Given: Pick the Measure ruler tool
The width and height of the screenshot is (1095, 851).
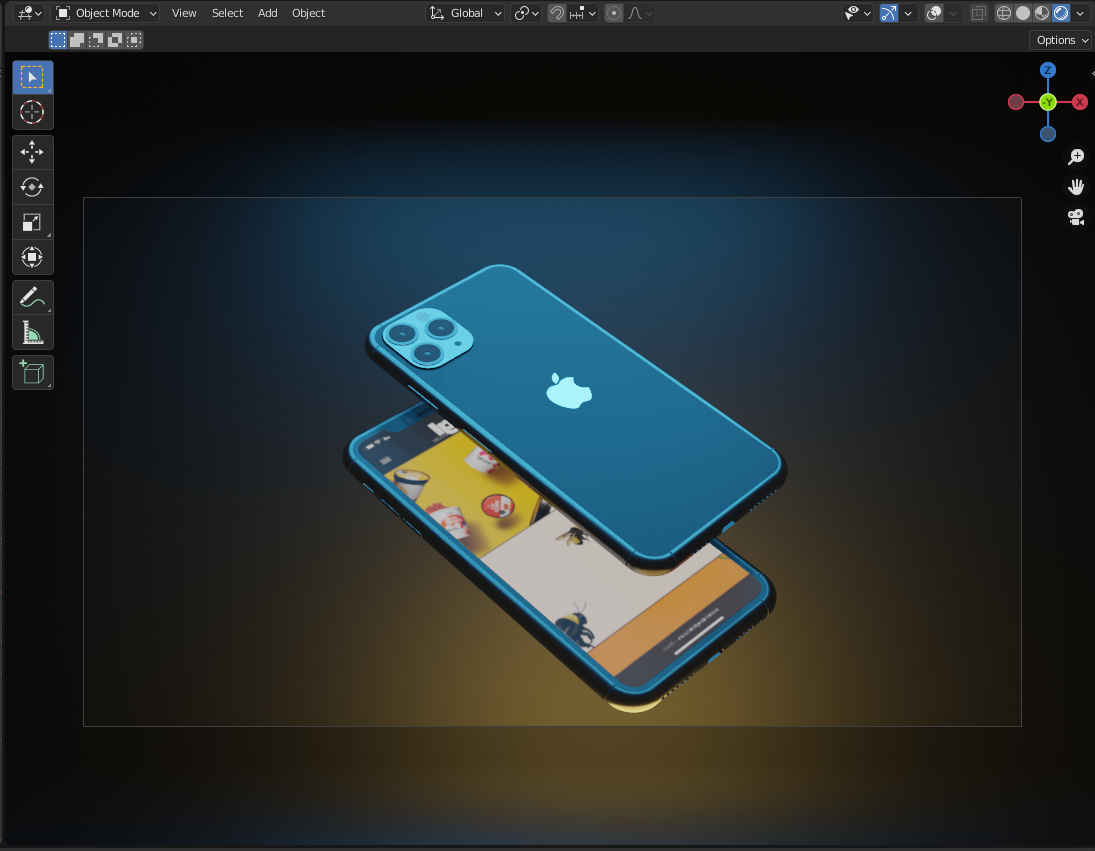Looking at the screenshot, I should (x=32, y=333).
